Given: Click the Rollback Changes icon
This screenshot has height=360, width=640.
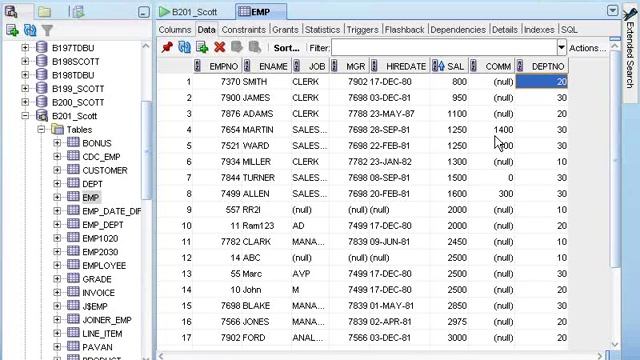Looking at the screenshot, I should 255,47.
